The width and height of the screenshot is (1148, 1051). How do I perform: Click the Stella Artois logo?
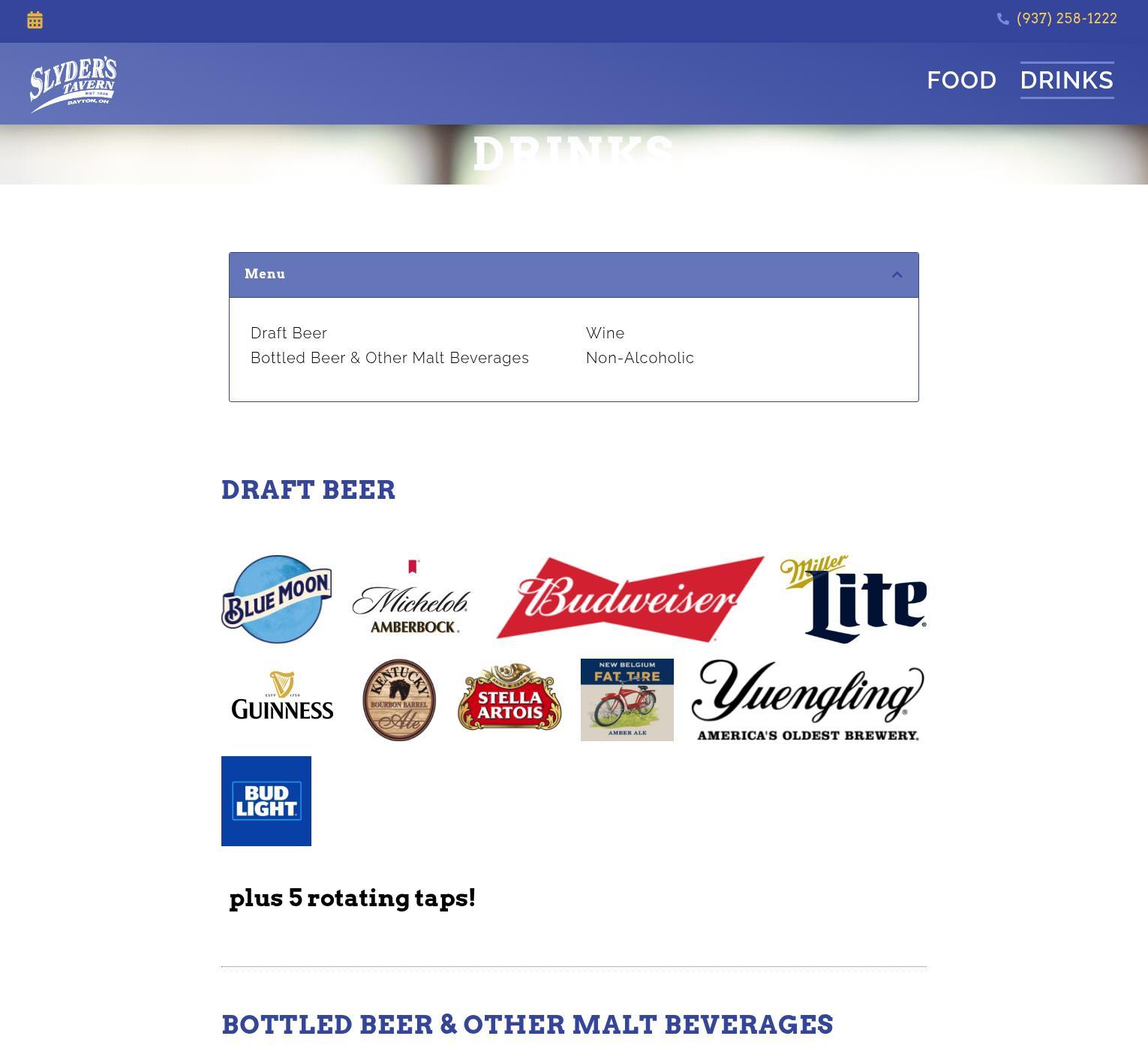509,696
